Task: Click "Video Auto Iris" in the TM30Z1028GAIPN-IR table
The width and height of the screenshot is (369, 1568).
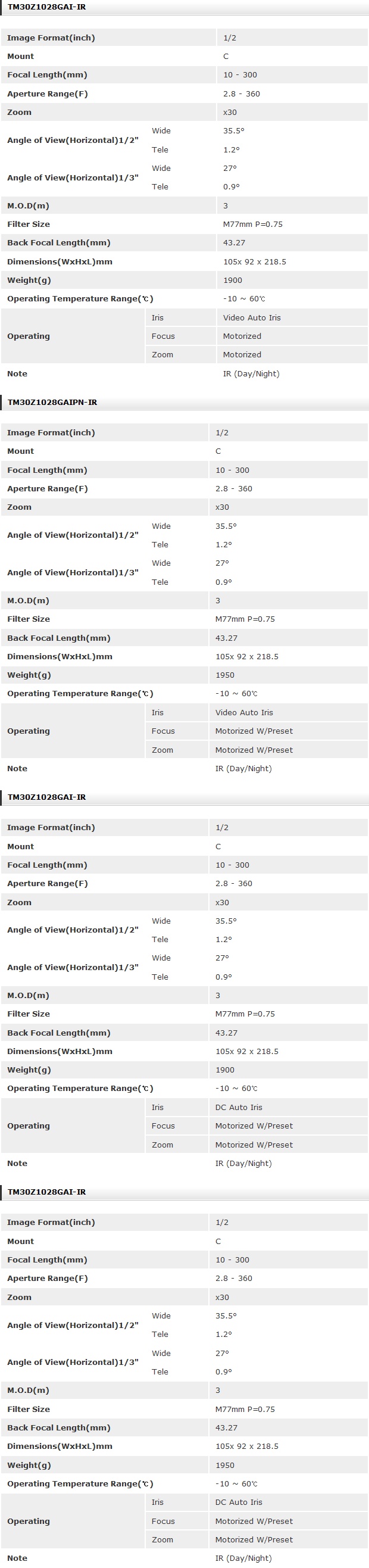Action: [244, 712]
